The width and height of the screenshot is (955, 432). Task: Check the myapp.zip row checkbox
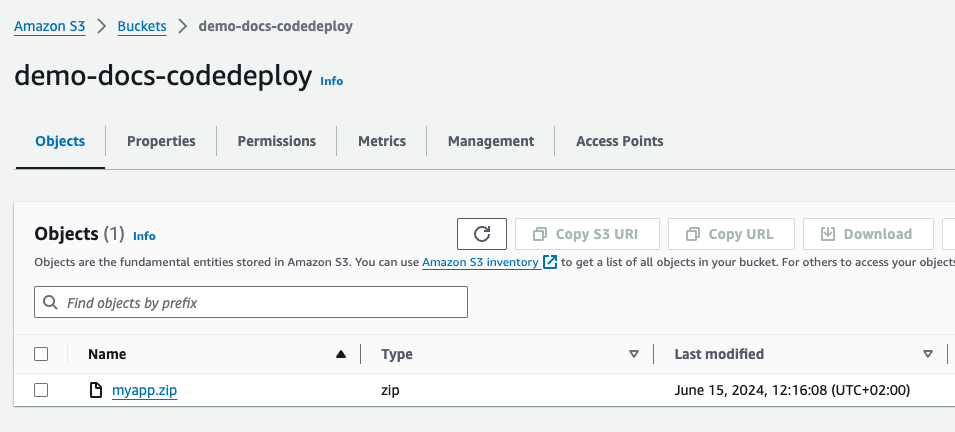[41, 390]
